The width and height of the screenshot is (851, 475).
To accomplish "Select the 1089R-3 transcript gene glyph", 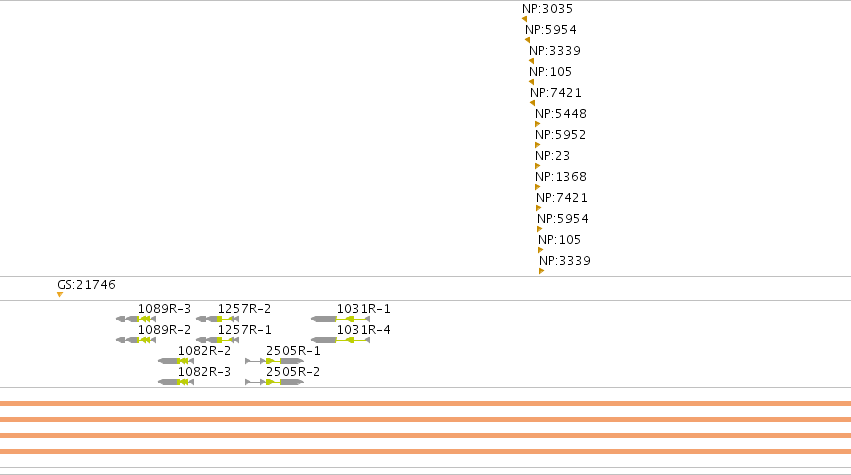I will tap(136, 319).
